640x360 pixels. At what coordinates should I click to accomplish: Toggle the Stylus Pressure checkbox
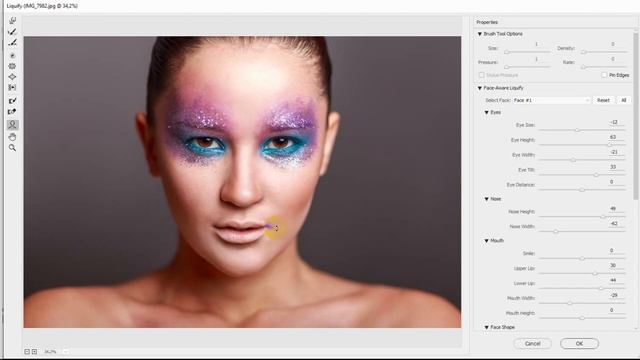tap(482, 75)
